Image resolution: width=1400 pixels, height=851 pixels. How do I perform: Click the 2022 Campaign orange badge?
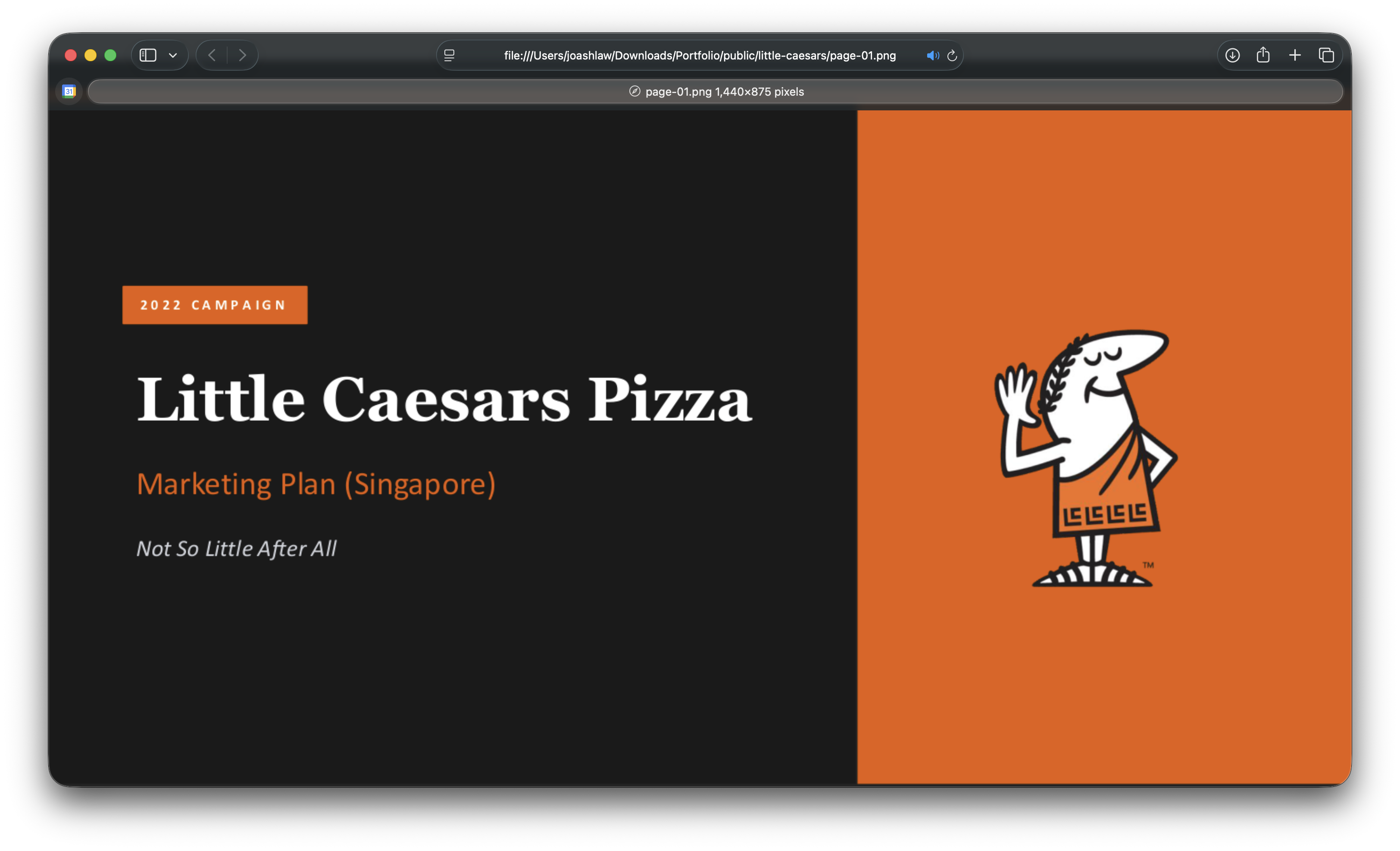pos(215,305)
